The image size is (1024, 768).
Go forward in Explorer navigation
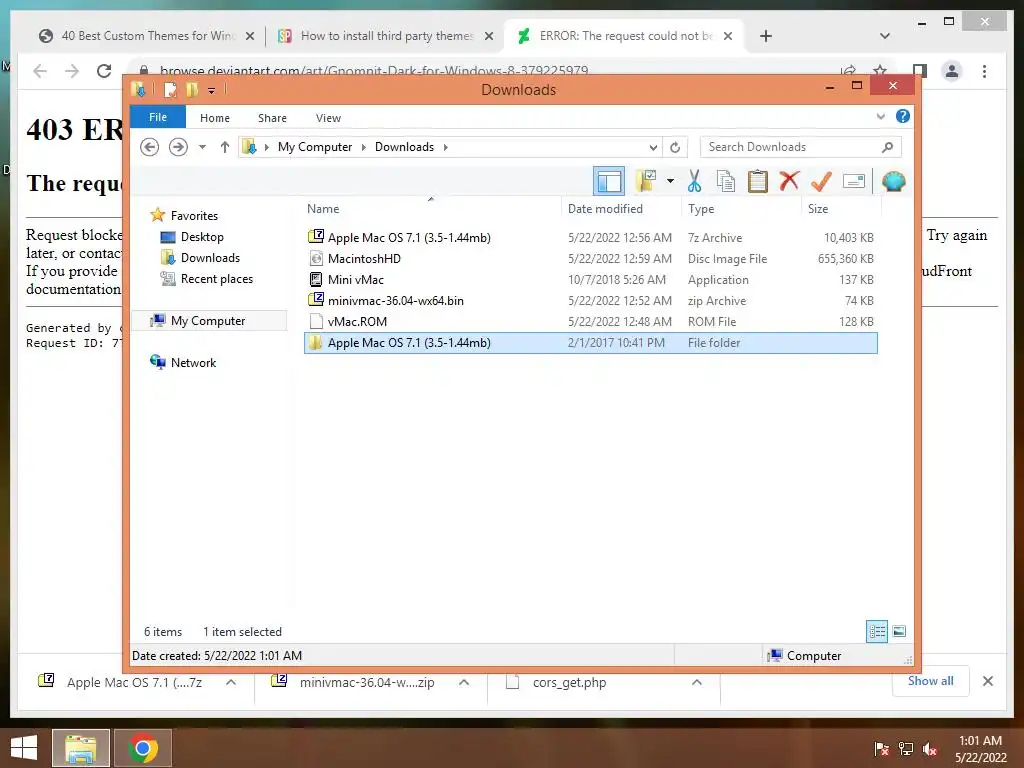pyautogui.click(x=178, y=147)
